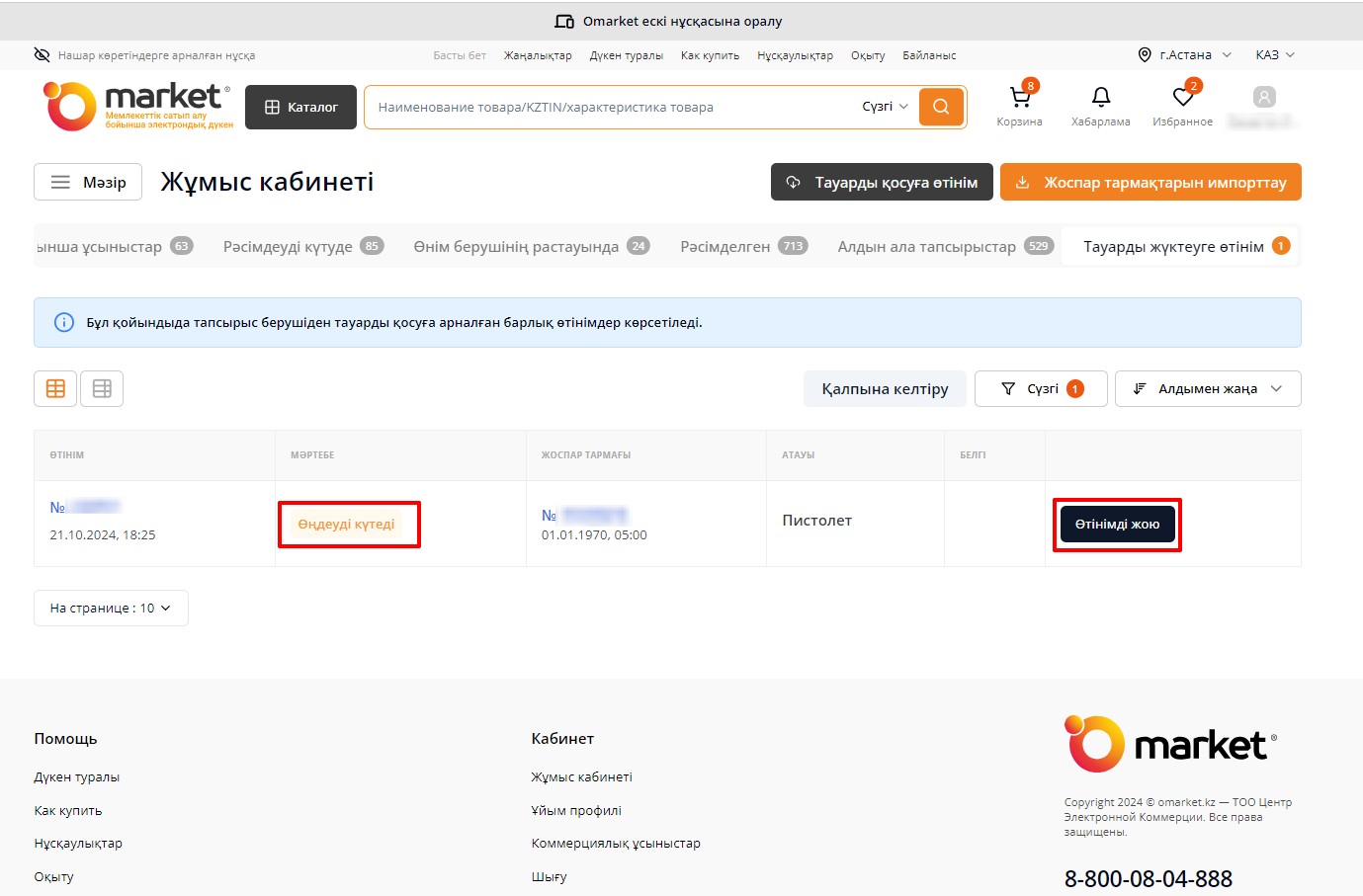Open the user profile avatar icon
Viewport: 1363px width, 896px height.
click(1263, 97)
